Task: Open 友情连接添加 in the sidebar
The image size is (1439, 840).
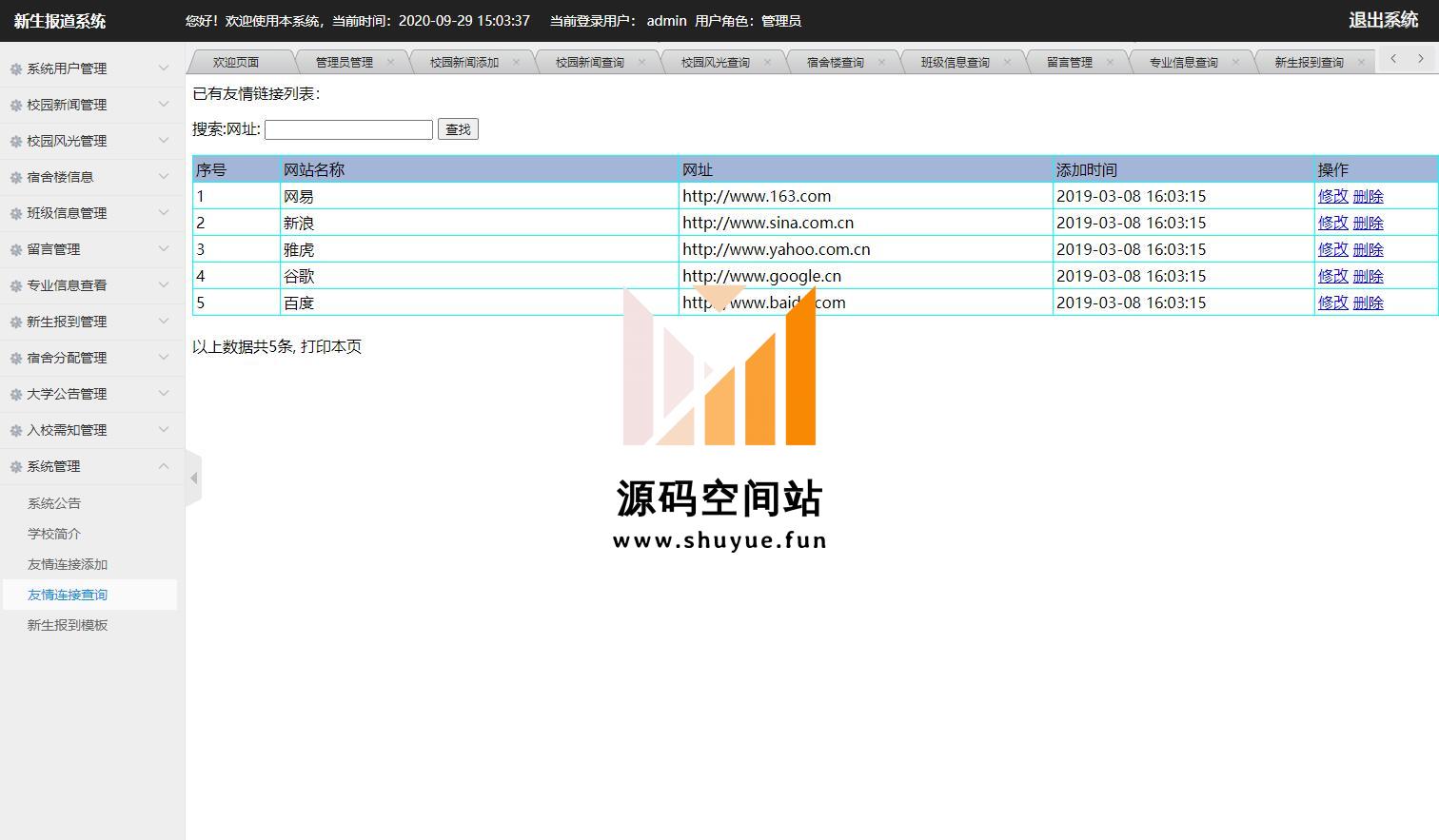Action: [x=68, y=564]
